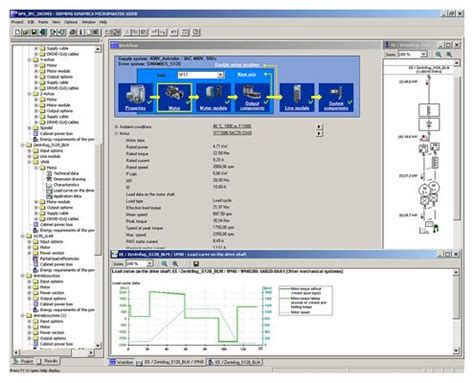Viewport: 474px width, 383px height.
Task: Collapse the Zentrifug_S120_BLM tree node
Action: (x=23, y=145)
